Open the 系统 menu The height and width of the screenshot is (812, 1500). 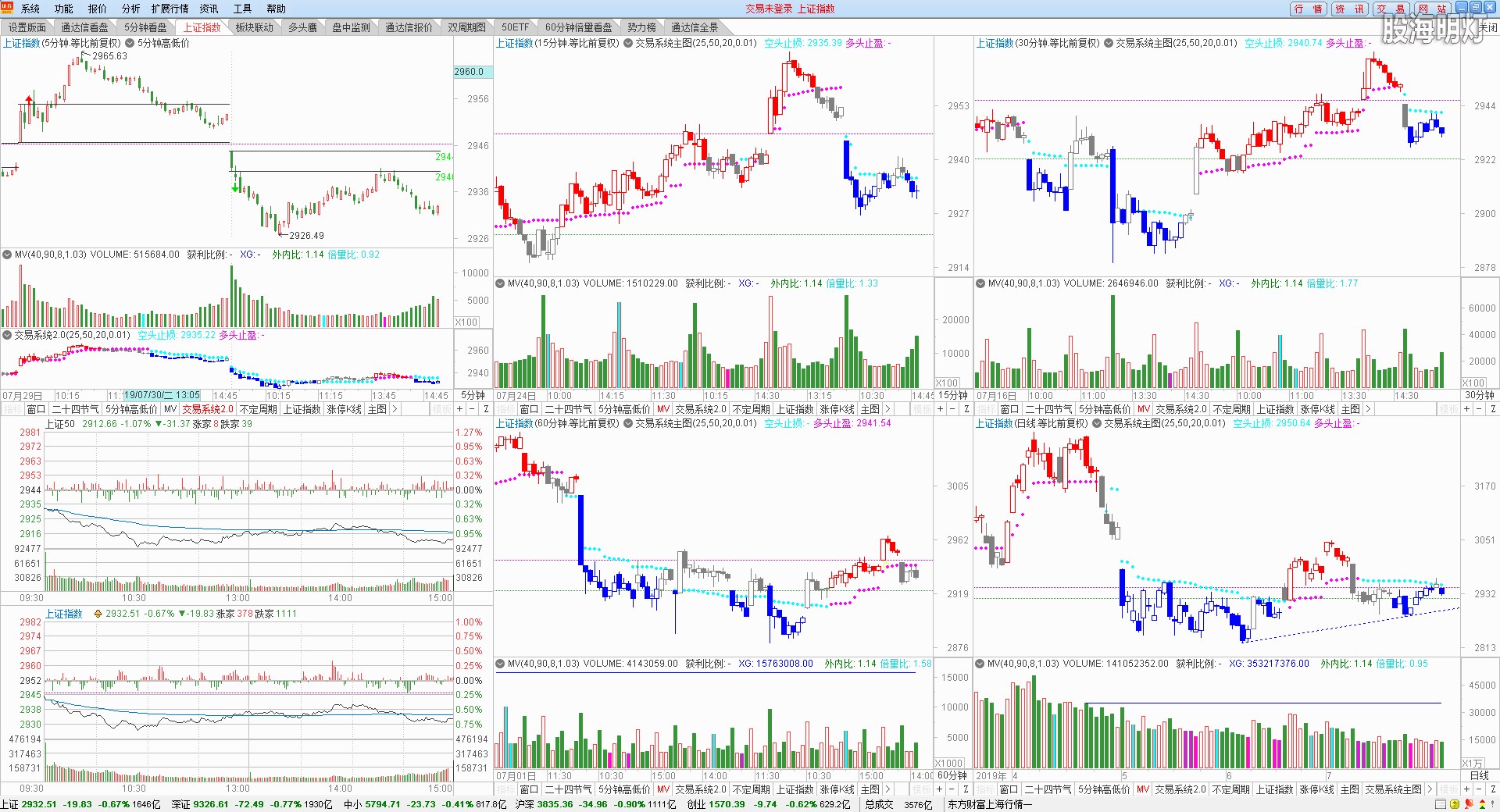coord(30,9)
